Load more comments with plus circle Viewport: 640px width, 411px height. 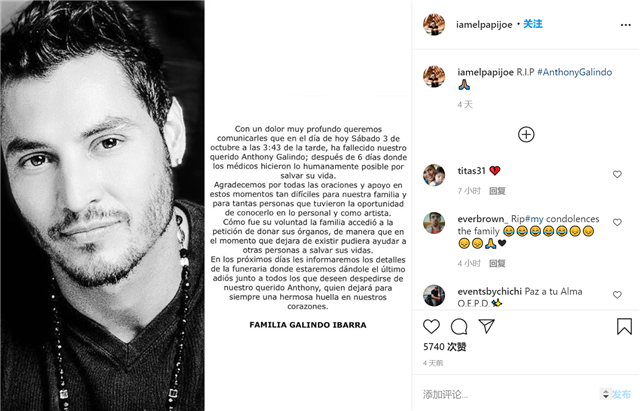click(x=526, y=134)
